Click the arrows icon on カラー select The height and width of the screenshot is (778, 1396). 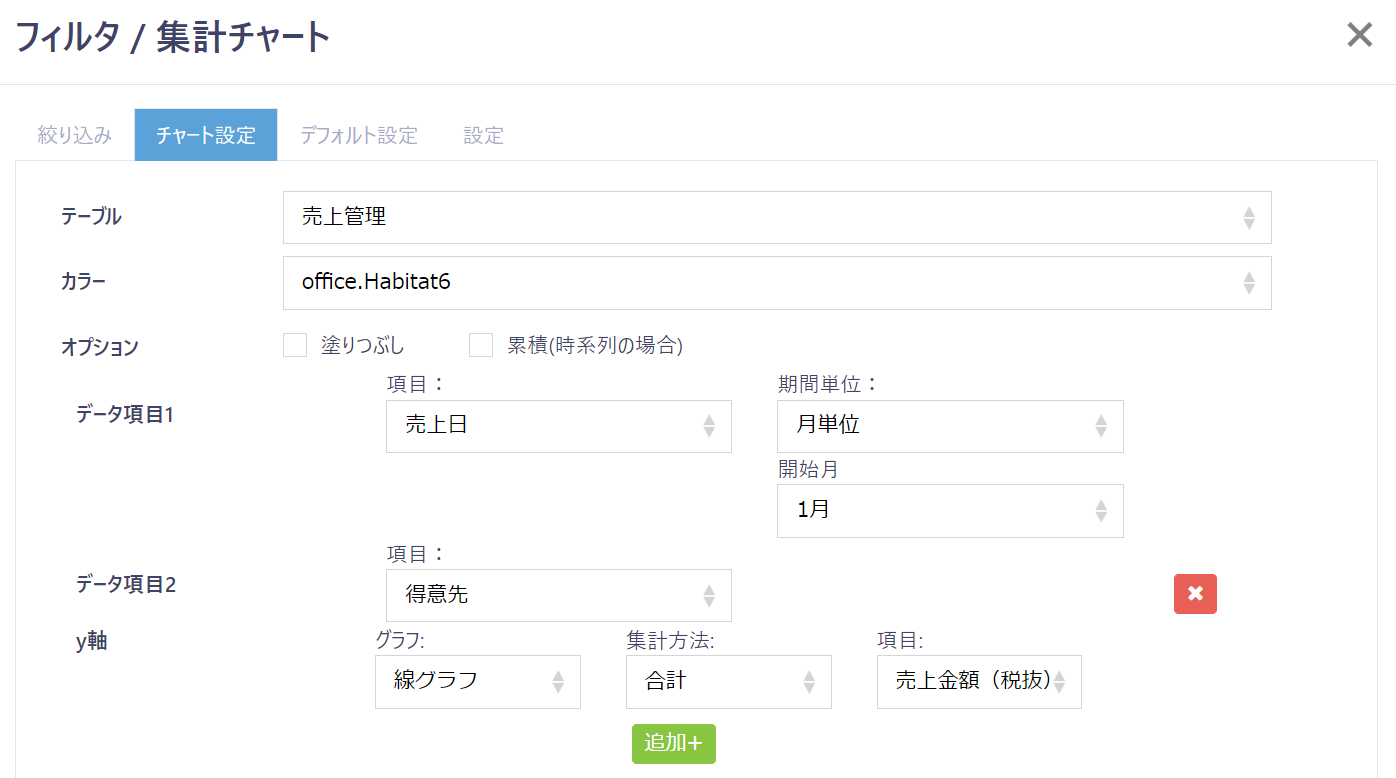(1248, 283)
